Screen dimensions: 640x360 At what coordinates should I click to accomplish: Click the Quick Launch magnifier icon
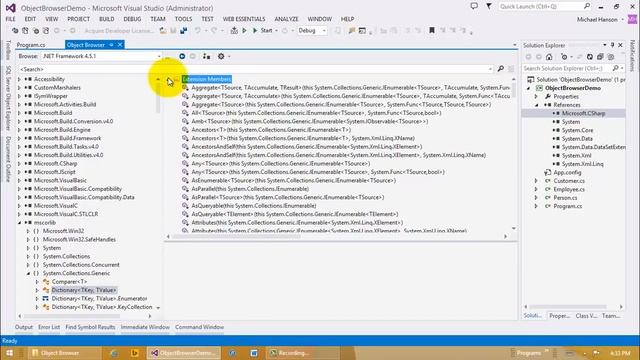click(587, 7)
